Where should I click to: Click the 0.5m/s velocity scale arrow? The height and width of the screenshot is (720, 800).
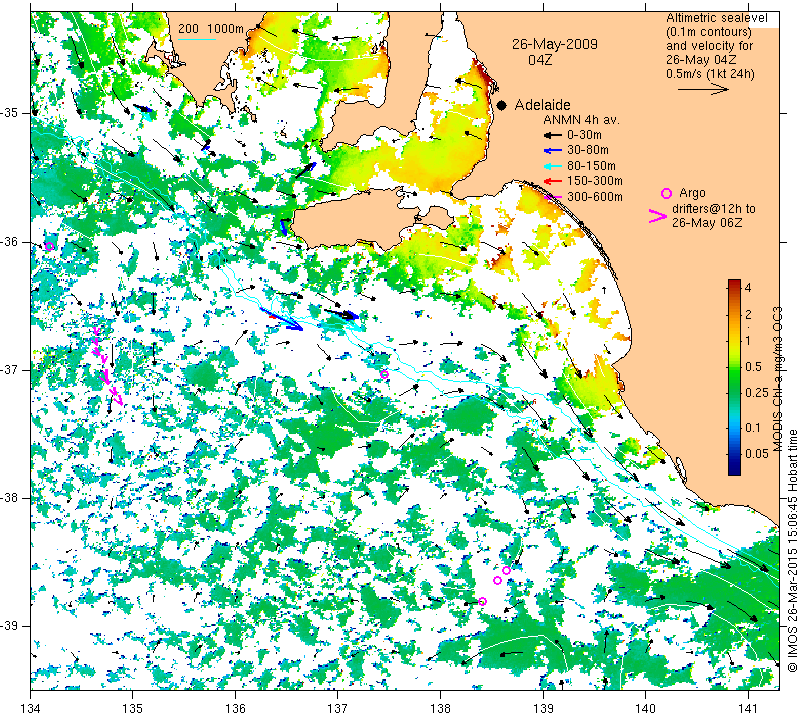[704, 88]
